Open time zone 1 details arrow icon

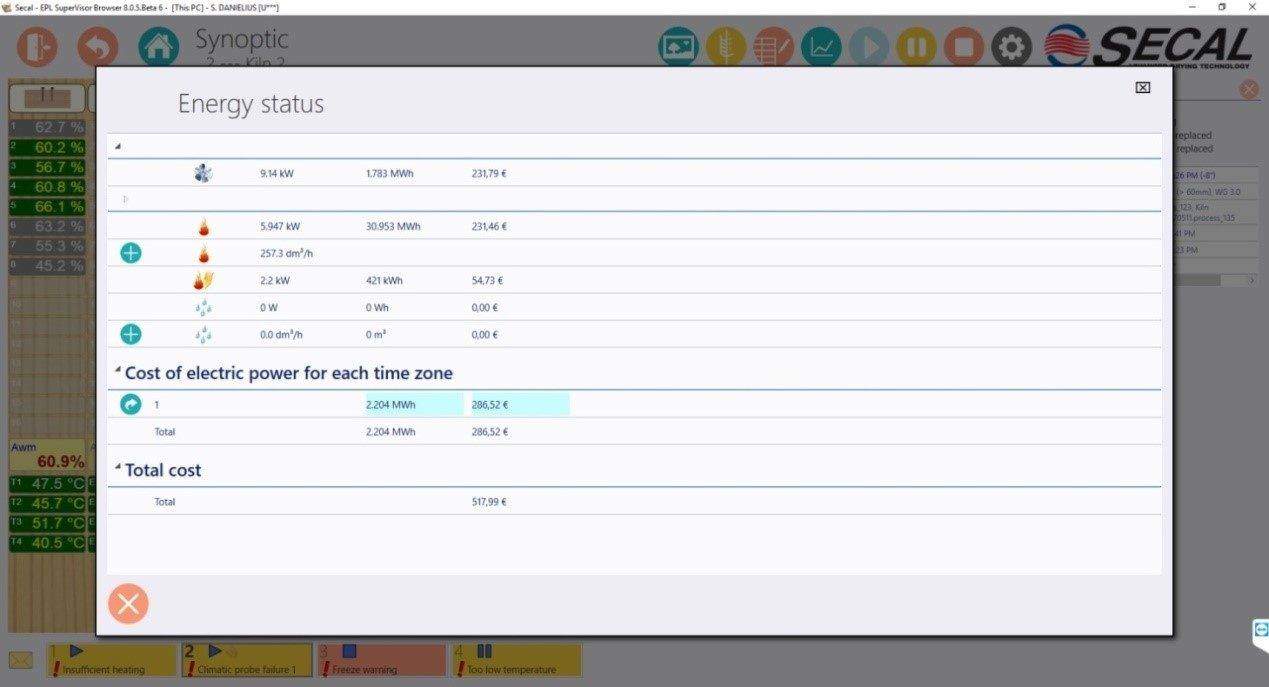click(x=131, y=405)
